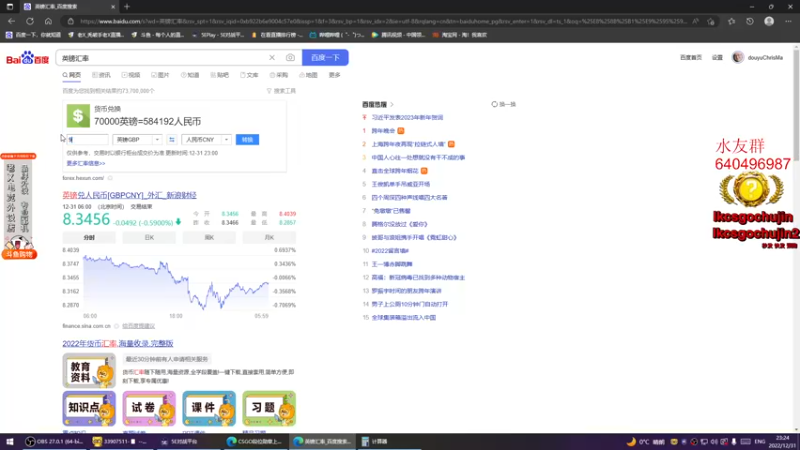
Task: Switch to the 知道 tab
Action: point(190,75)
